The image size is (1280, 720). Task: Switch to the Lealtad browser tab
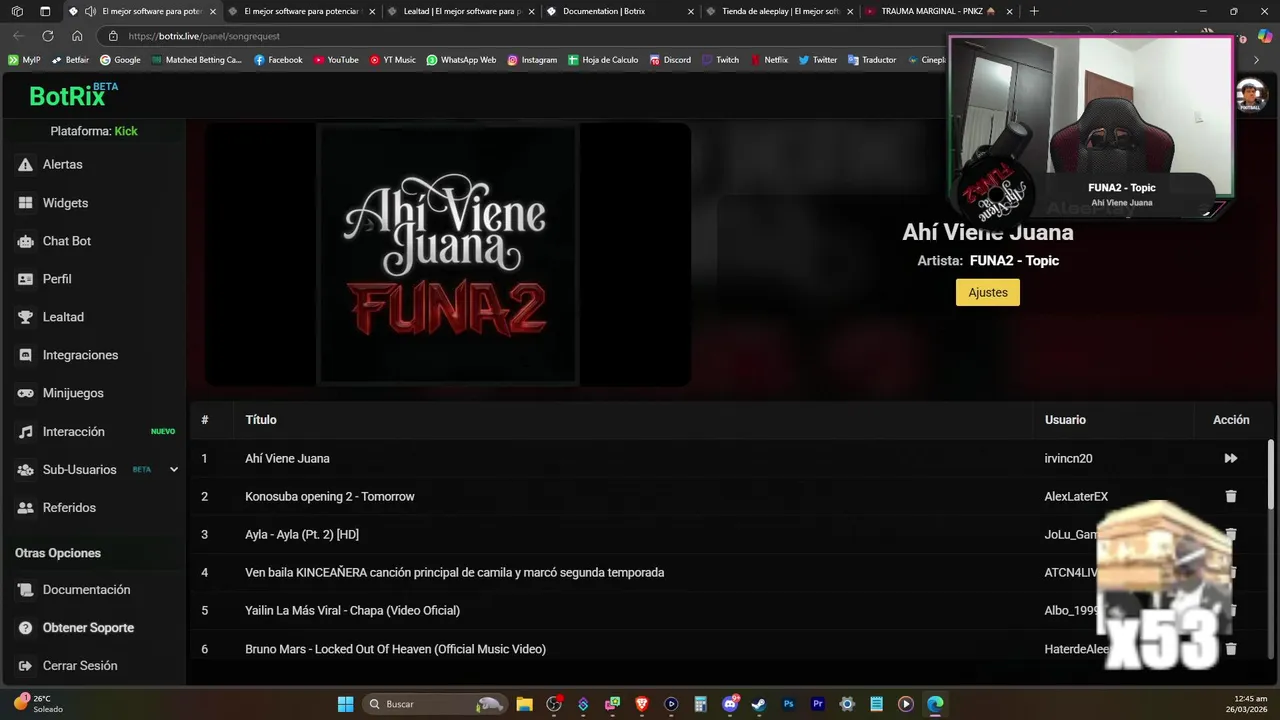(x=461, y=11)
